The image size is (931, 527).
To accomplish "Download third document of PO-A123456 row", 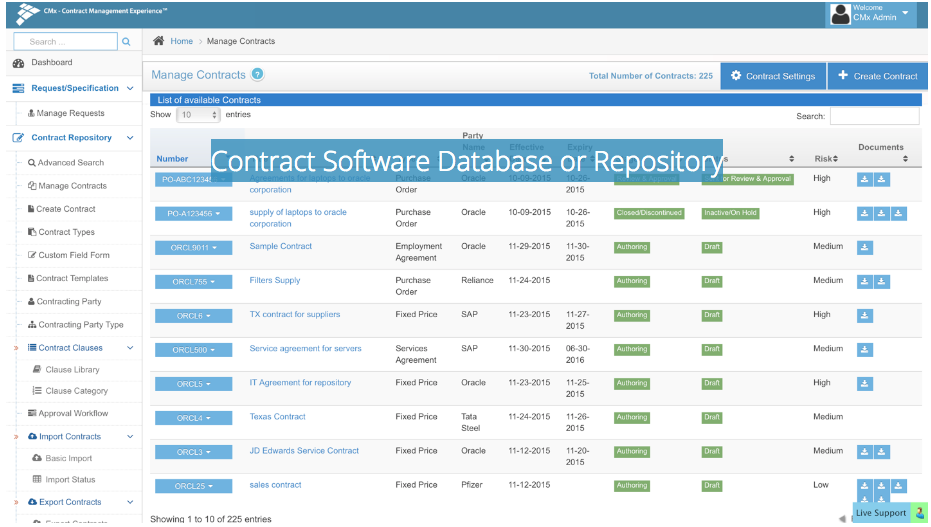I will coord(898,214).
